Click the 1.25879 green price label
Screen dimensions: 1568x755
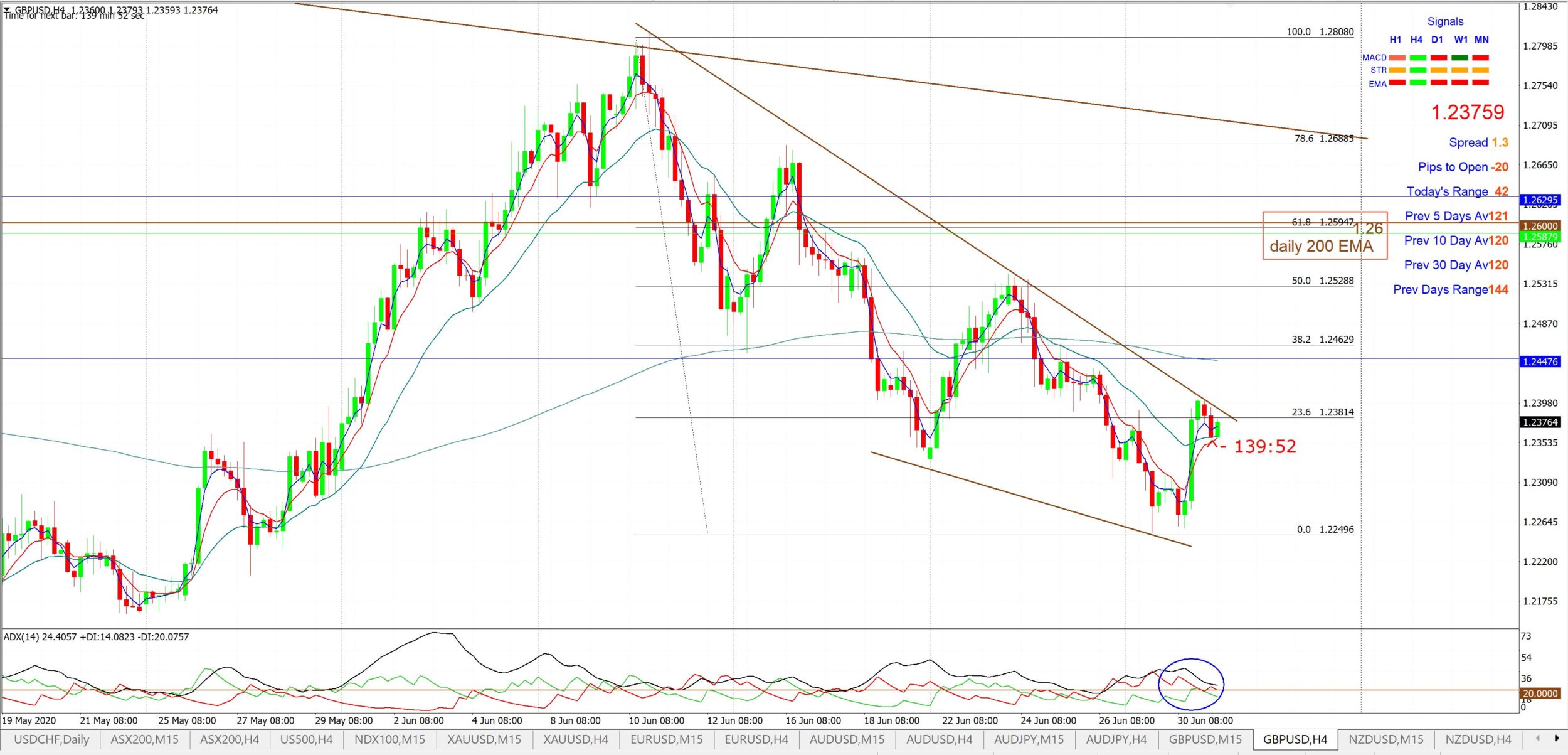pyautogui.click(x=1540, y=237)
